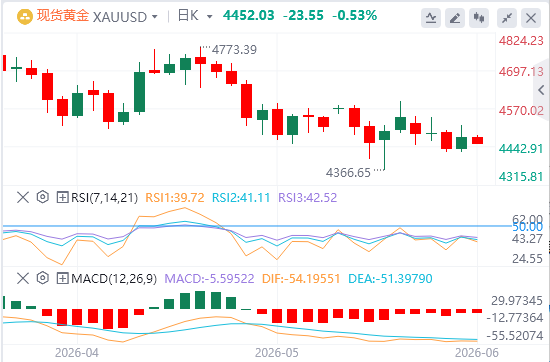
Task: Open RSI indicator settings gear
Action: [42, 197]
